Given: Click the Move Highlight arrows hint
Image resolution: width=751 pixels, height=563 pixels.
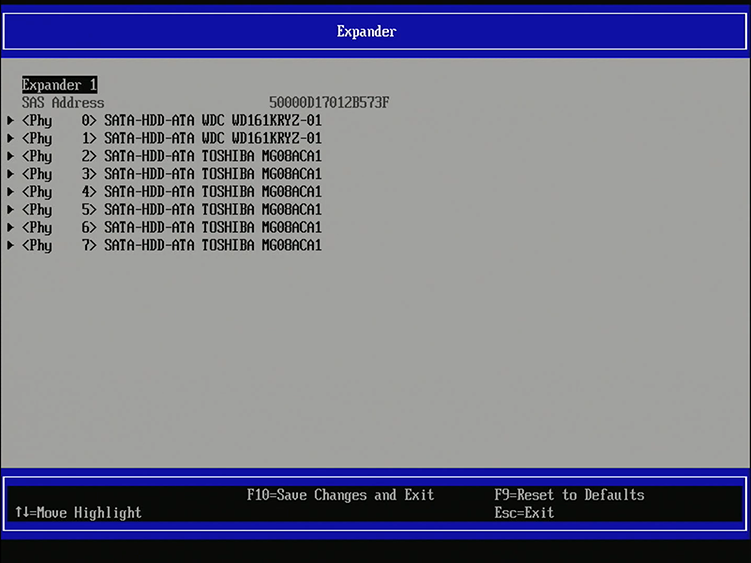Looking at the screenshot, I should [x=79, y=513].
